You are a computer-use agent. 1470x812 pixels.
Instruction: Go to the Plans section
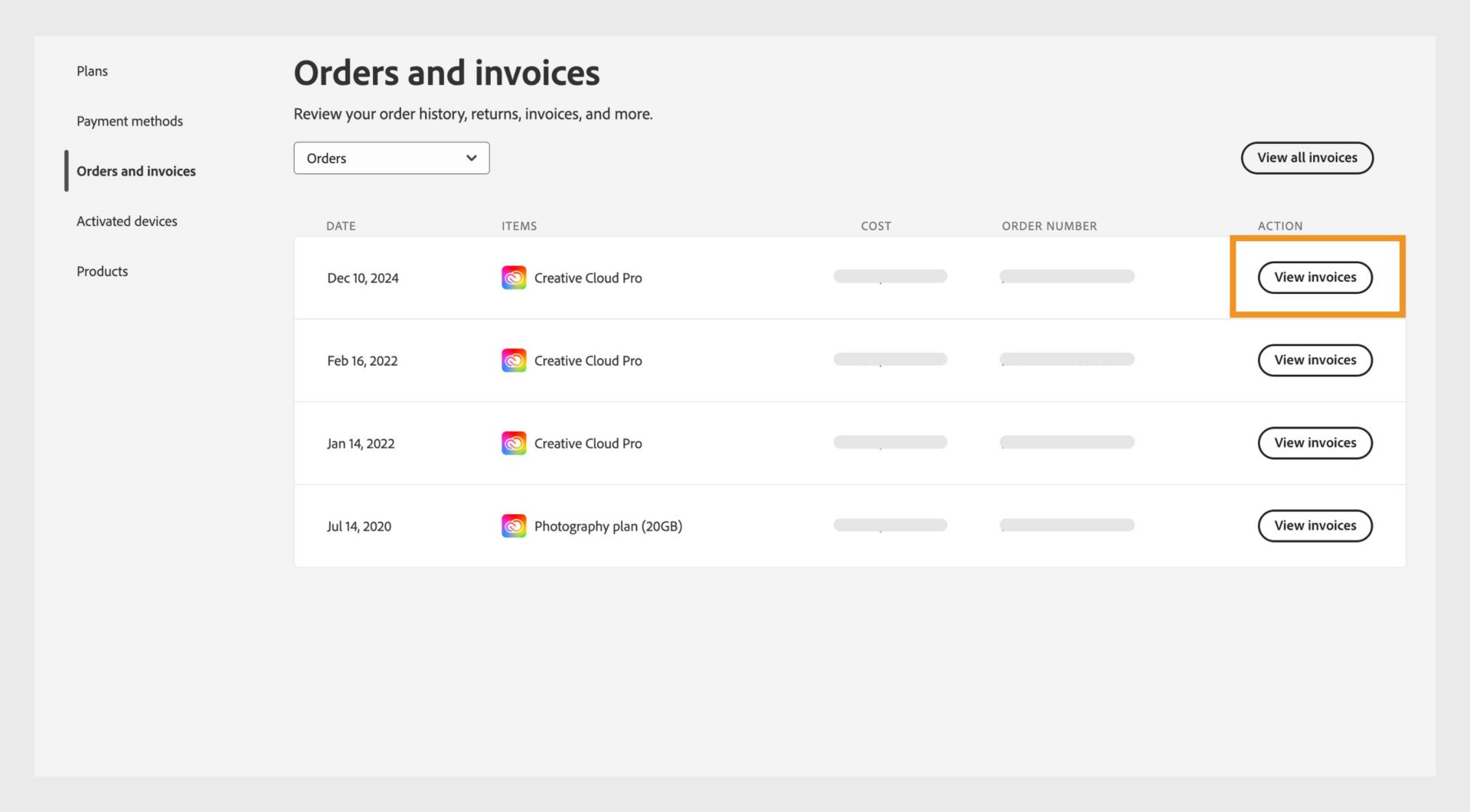(x=92, y=70)
